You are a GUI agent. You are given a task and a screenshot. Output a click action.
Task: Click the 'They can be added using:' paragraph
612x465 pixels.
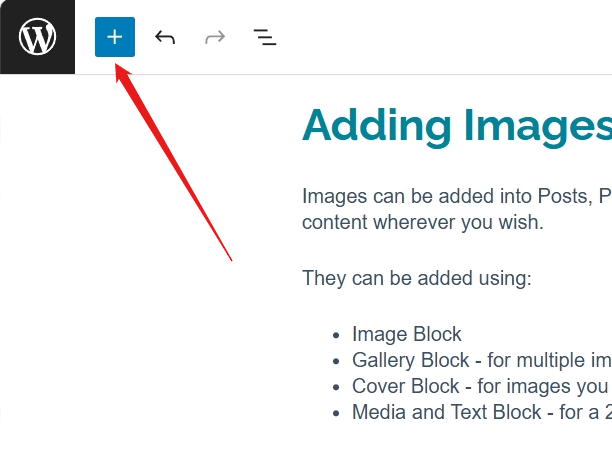pyautogui.click(x=417, y=278)
